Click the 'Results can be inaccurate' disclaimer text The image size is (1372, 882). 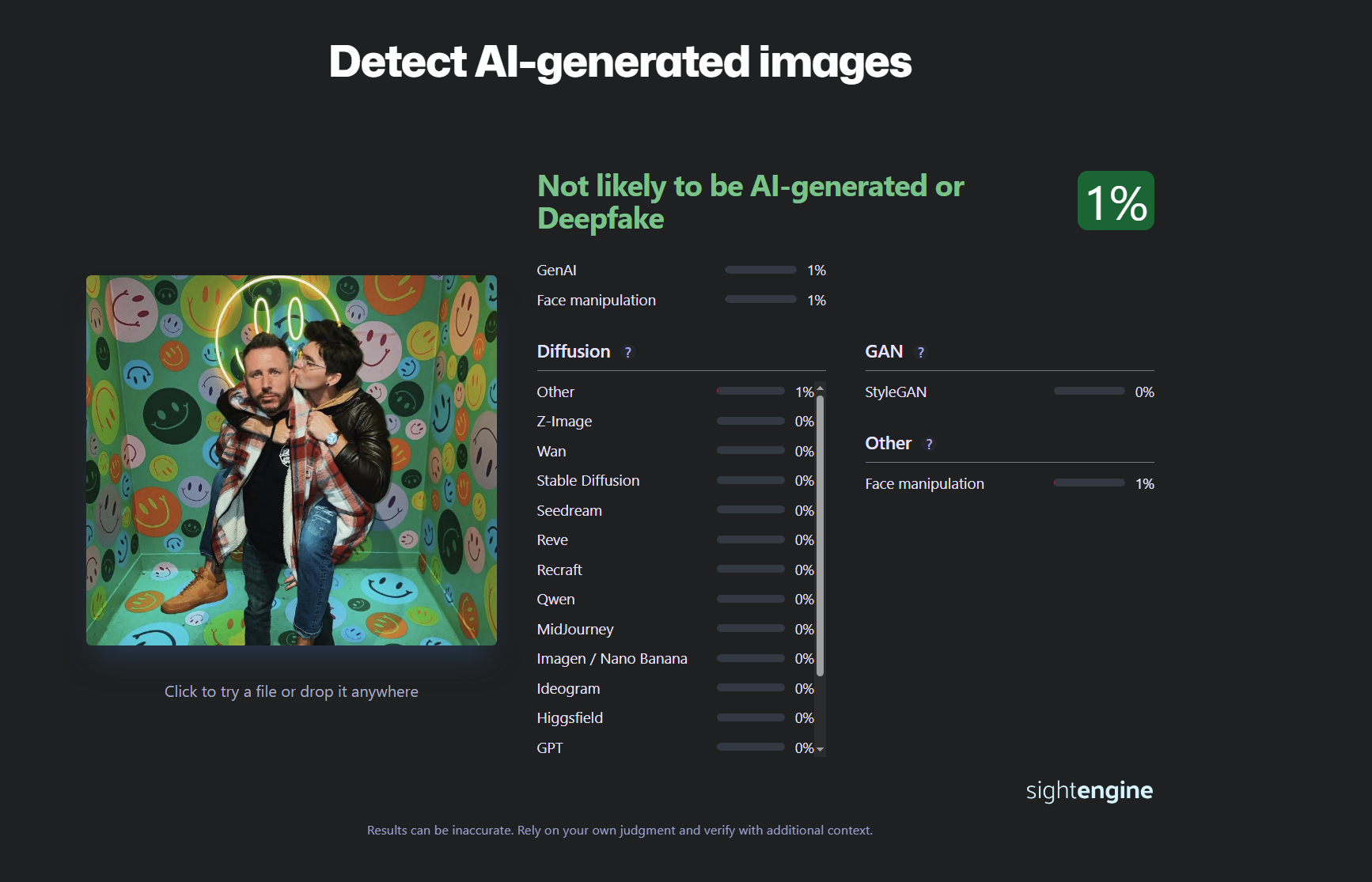click(620, 831)
